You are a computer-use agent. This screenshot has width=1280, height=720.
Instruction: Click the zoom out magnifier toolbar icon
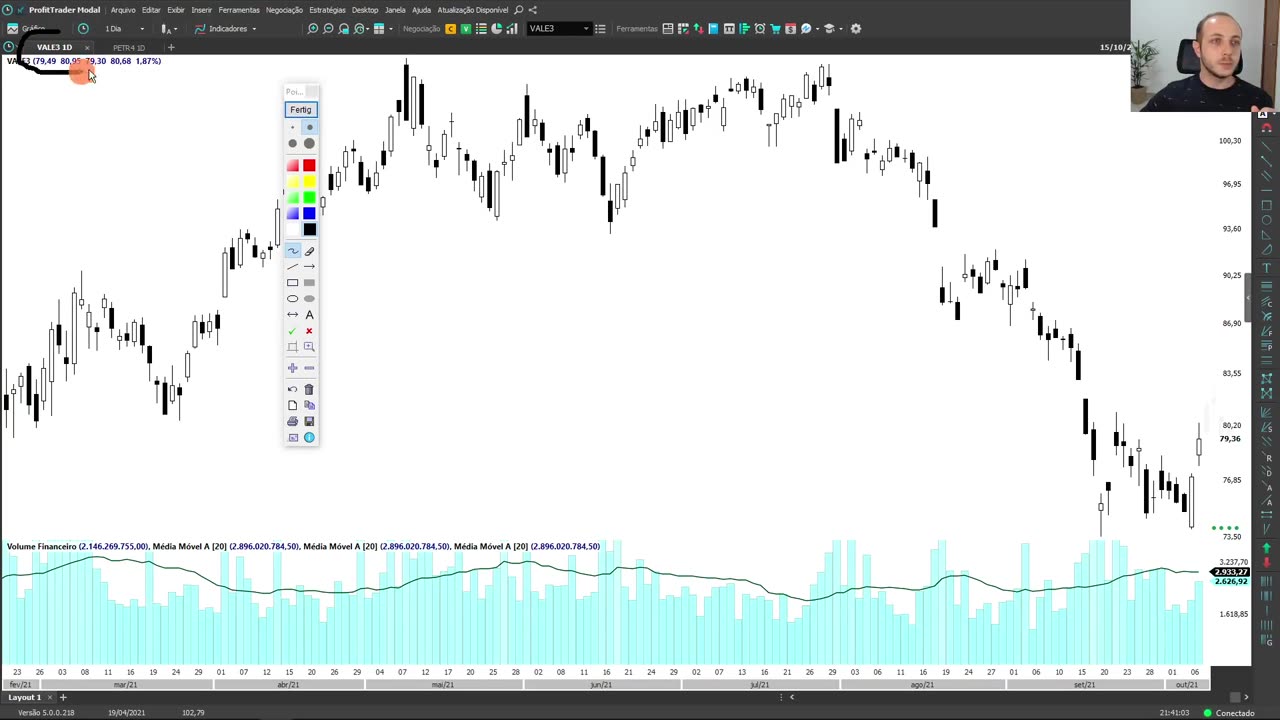pos(328,29)
